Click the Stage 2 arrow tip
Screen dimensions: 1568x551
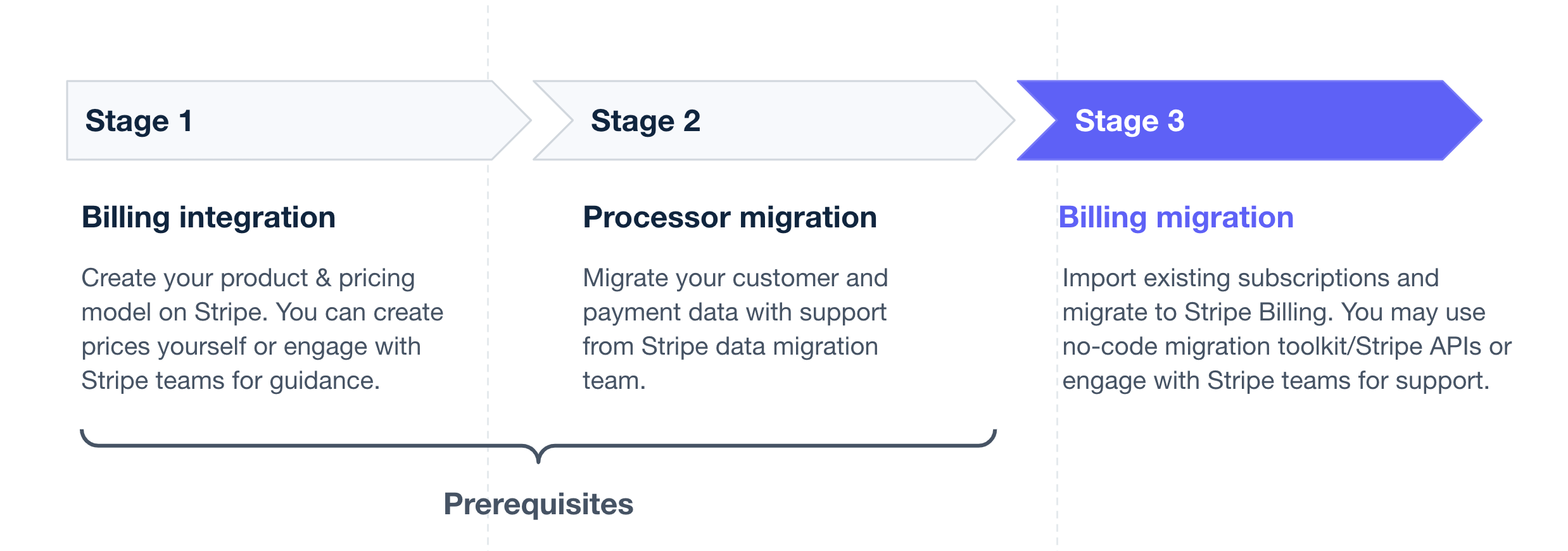click(x=996, y=120)
